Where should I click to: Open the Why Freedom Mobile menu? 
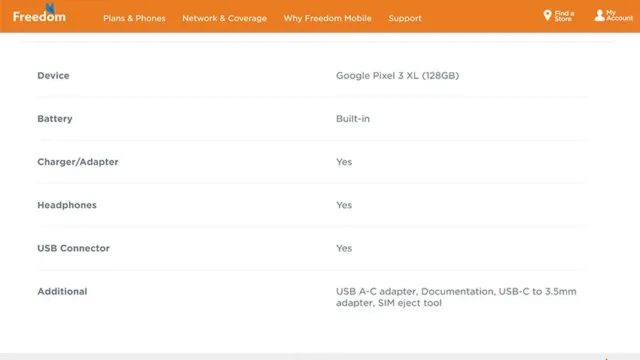click(328, 18)
